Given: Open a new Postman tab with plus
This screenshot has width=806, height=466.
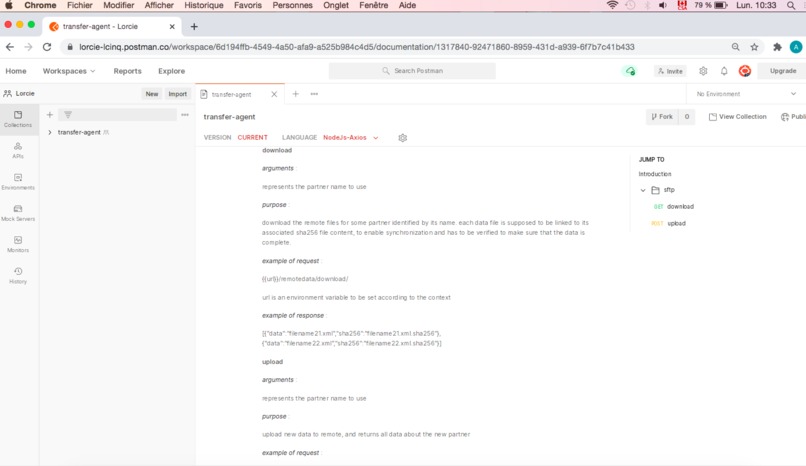Looking at the screenshot, I should tap(296, 94).
